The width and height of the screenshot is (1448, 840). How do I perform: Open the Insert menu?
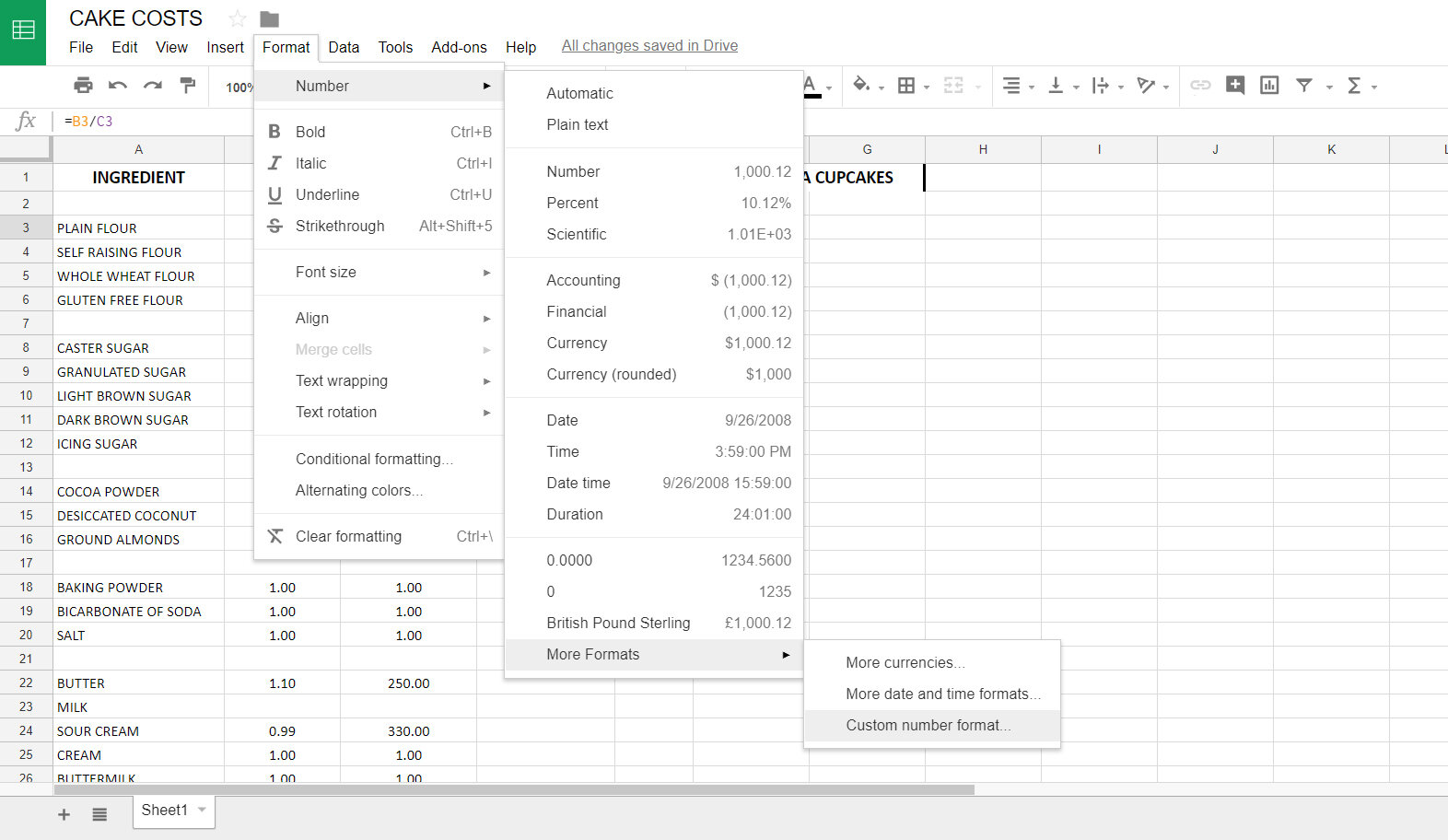point(225,47)
